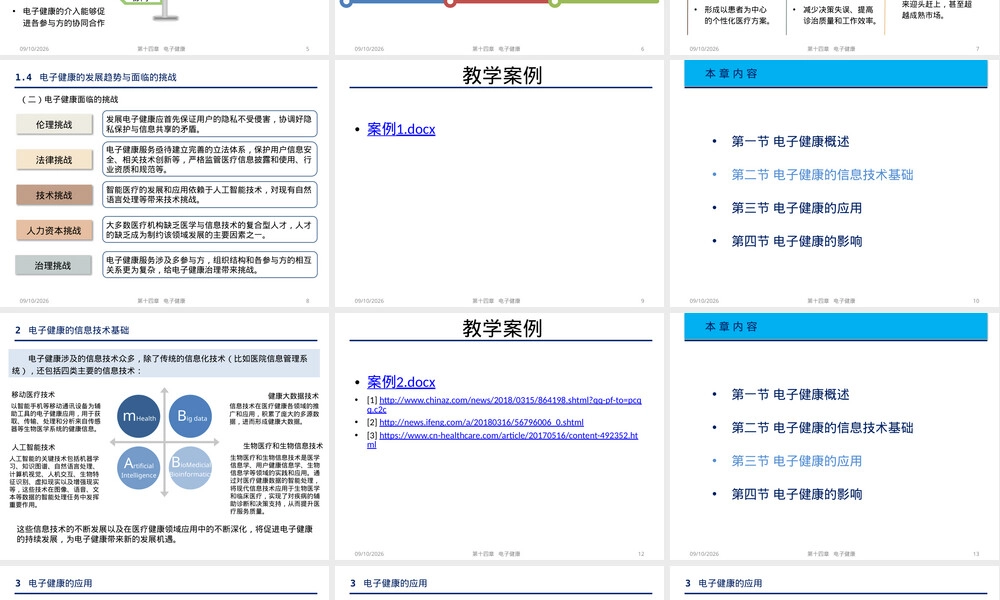The height and width of the screenshot is (600, 1000).
Task: Select the 技术挑战 label box
Action: (x=54, y=195)
